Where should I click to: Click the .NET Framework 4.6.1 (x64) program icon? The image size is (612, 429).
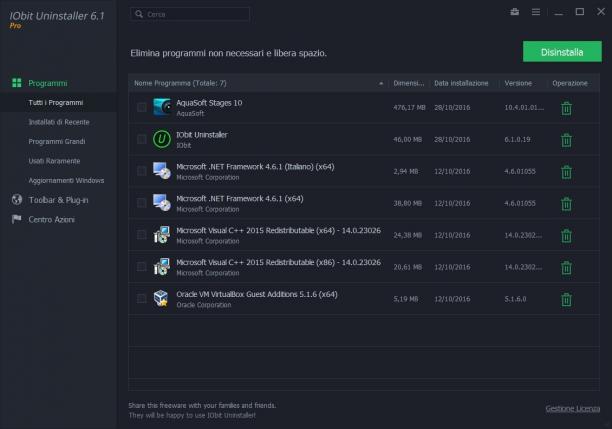(x=162, y=203)
